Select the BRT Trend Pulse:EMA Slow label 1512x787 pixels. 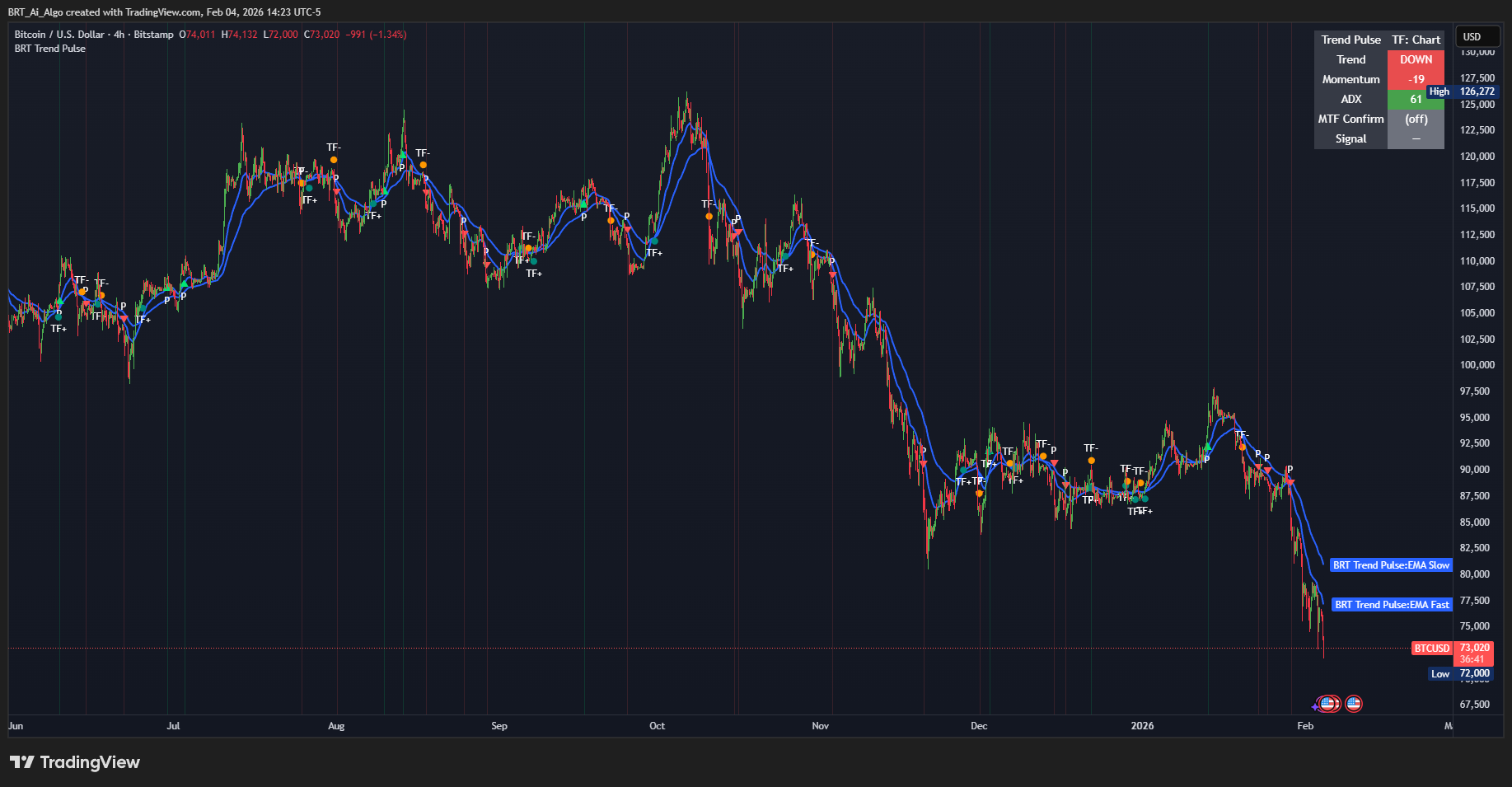[1391, 565]
